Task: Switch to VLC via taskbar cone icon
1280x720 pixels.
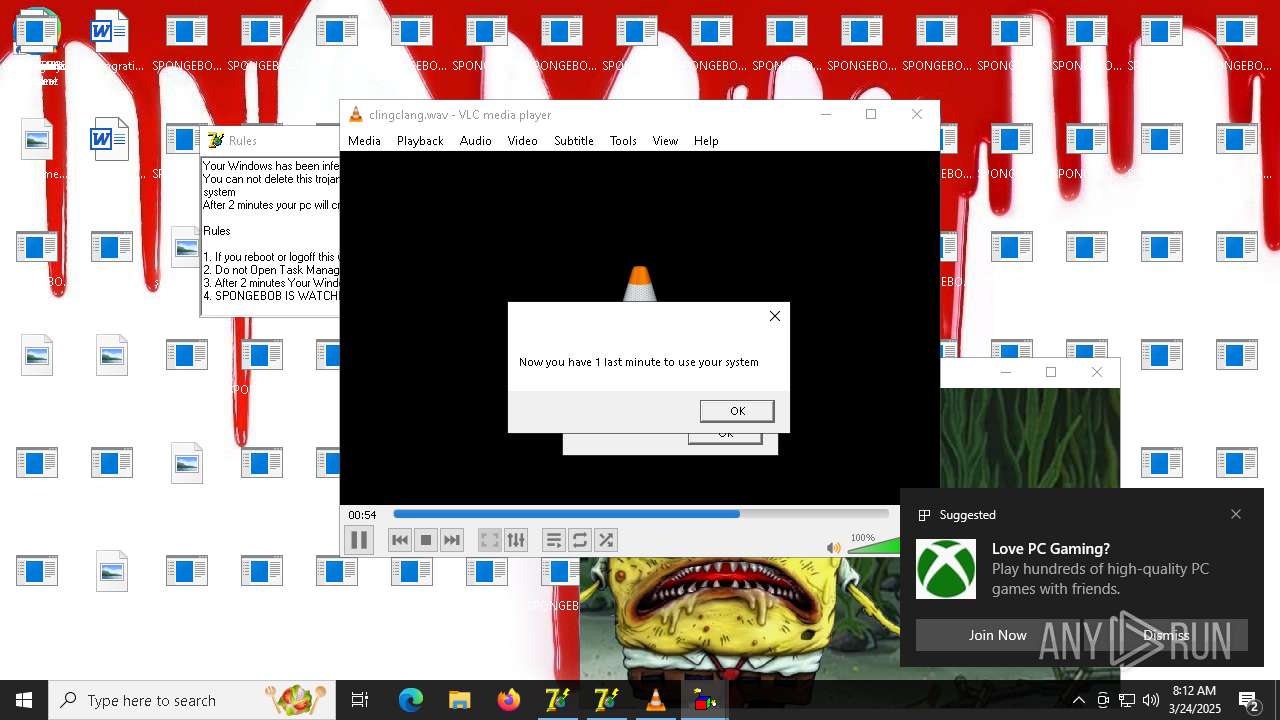Action: pos(655,700)
